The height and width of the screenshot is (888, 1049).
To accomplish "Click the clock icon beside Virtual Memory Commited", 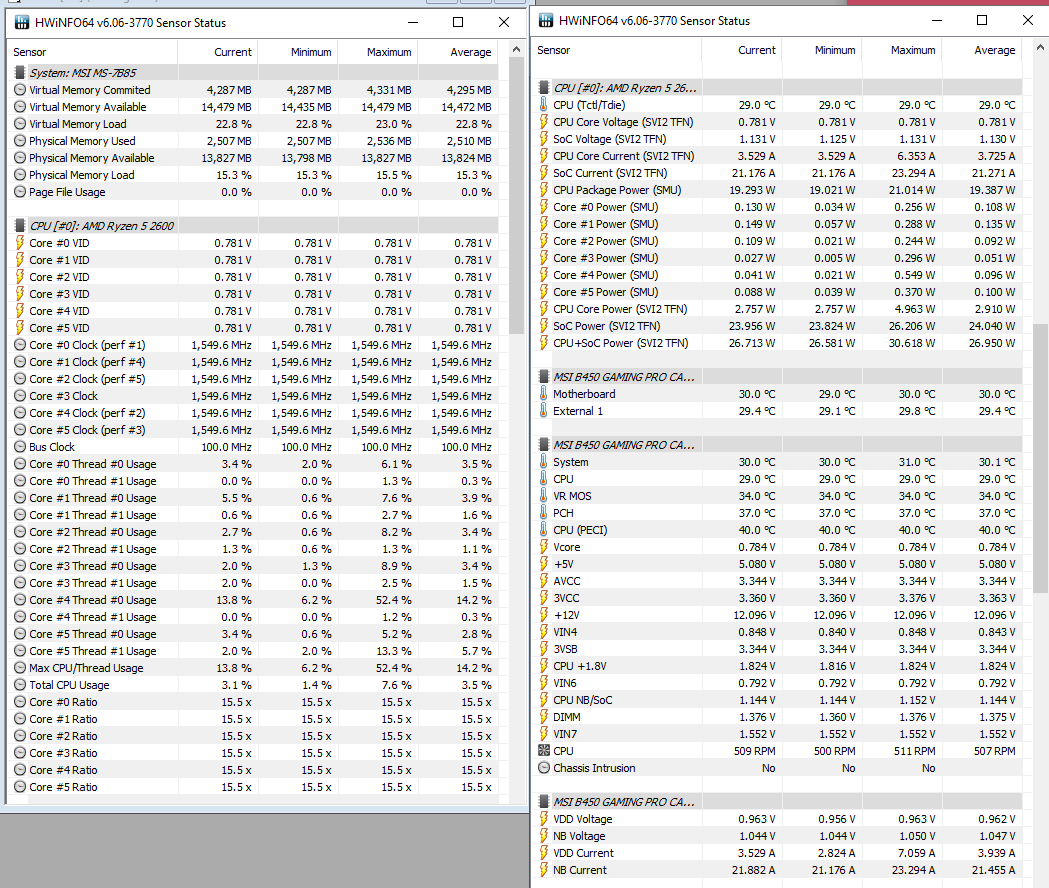I will point(20,90).
